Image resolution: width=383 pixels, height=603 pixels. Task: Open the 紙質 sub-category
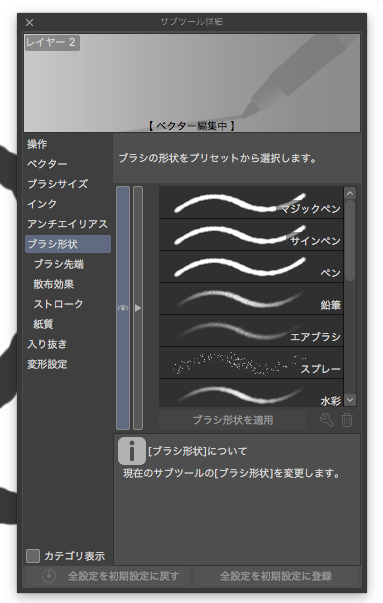43,324
